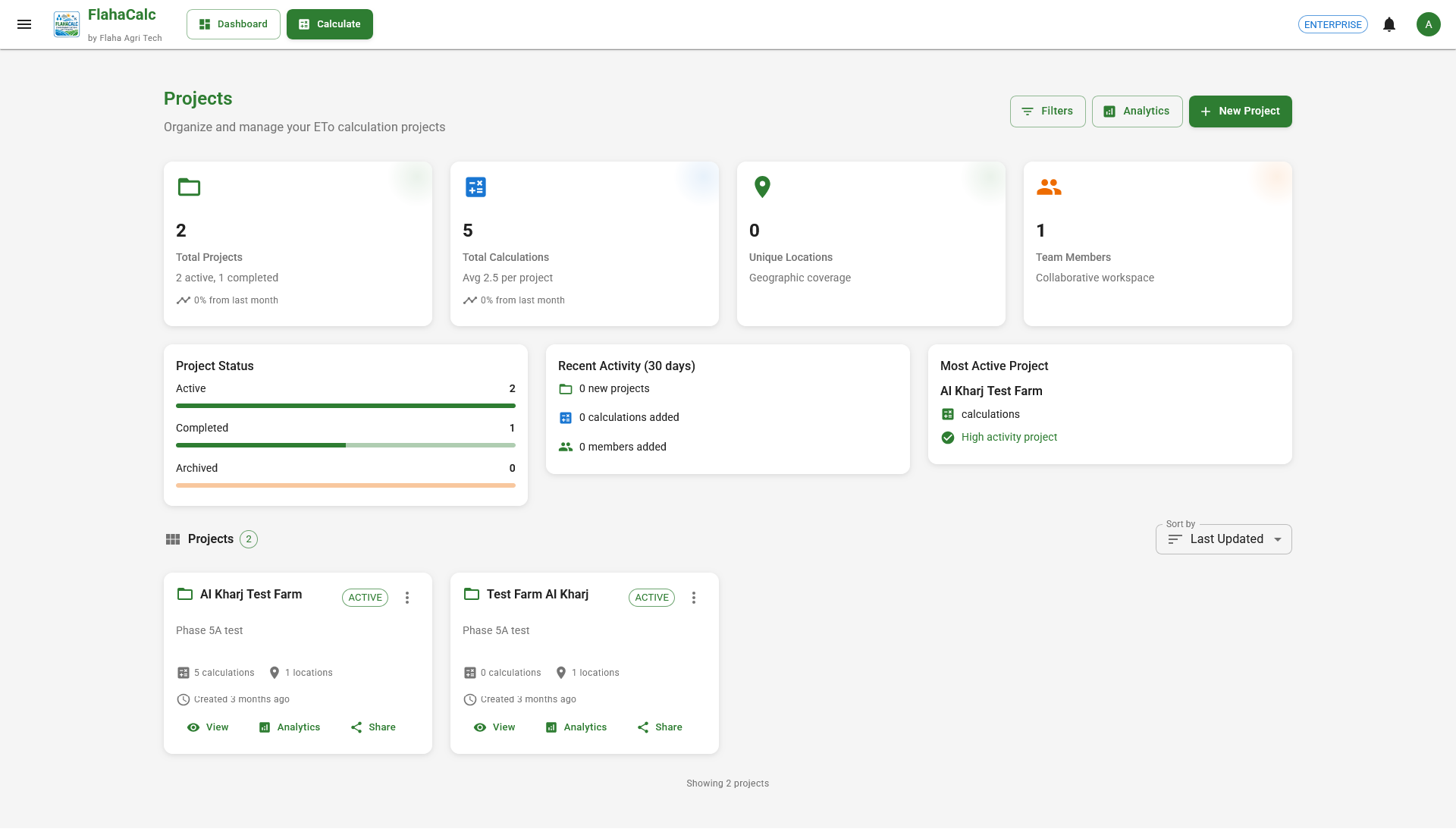Open Analytics for Al Kharj Test Farm
This screenshot has width=1456, height=829.
coord(290,727)
